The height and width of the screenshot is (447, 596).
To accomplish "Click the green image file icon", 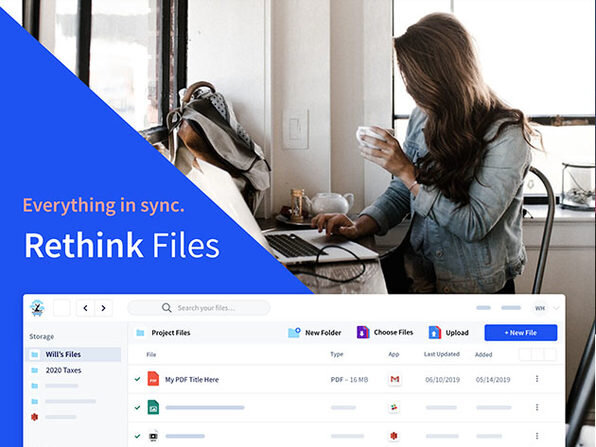I will point(153,407).
